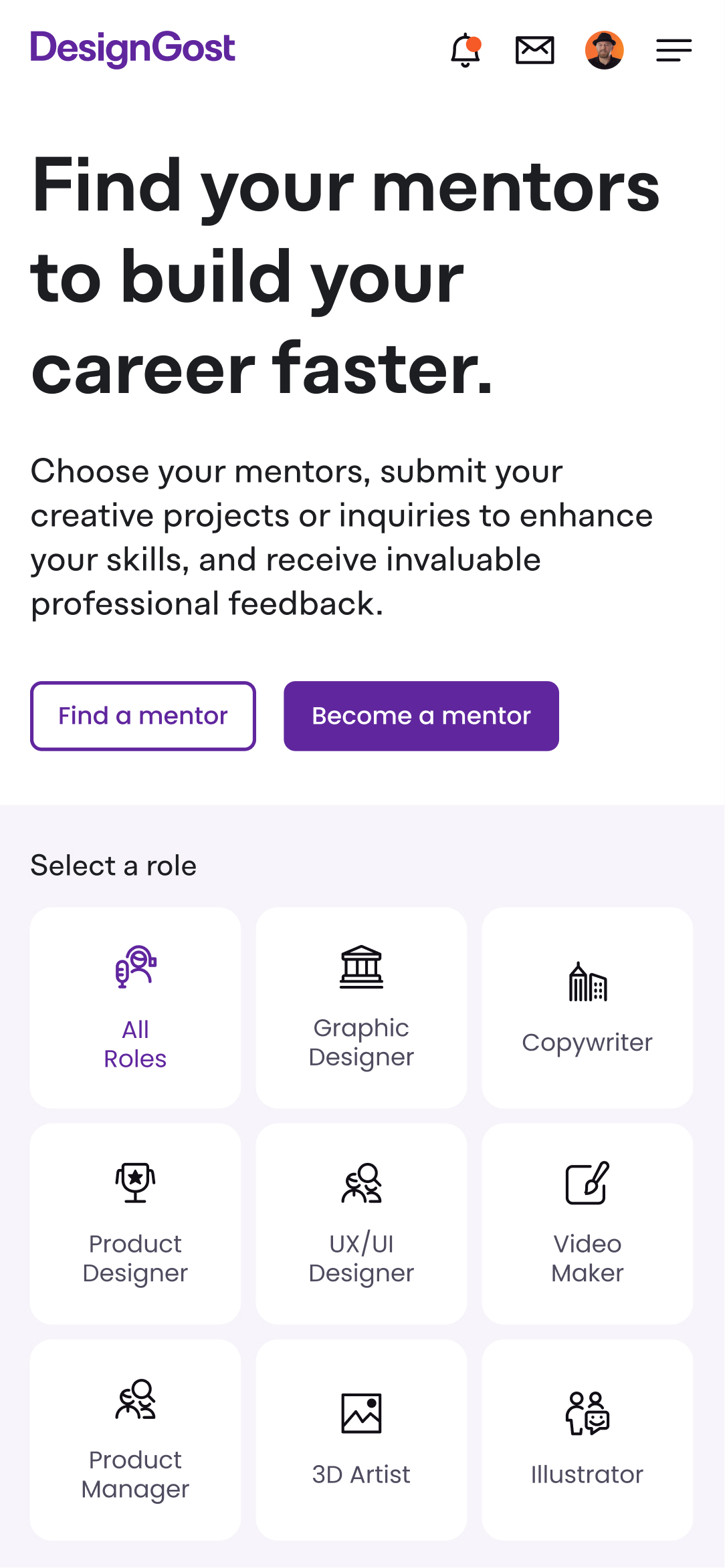Click the Illustrator label text
This screenshot has height=1568, width=725.
587,1474
